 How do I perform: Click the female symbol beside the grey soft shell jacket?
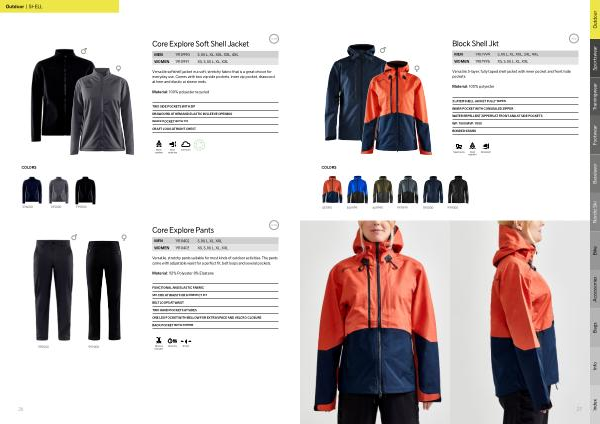tap(119, 68)
